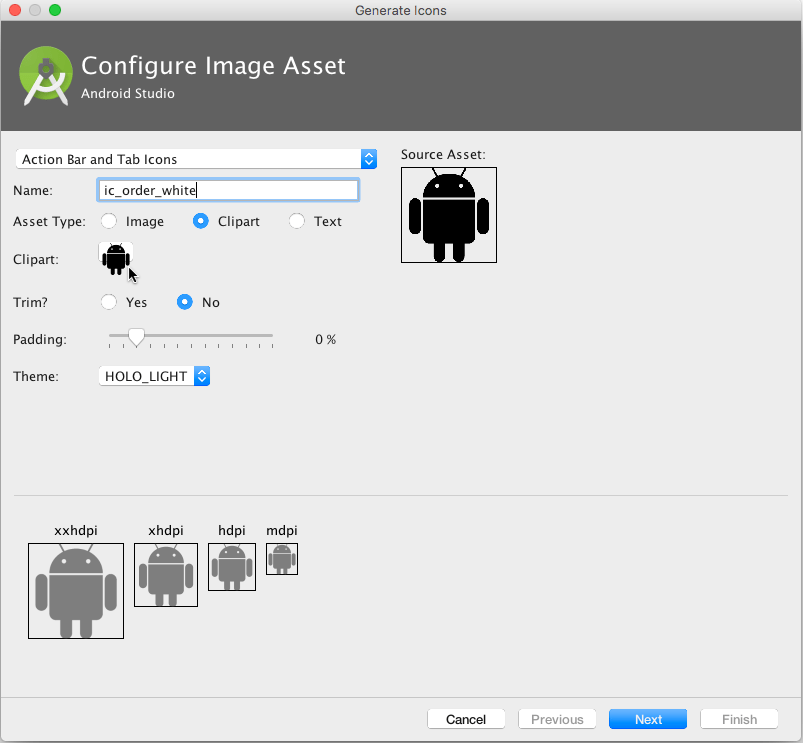The image size is (803, 743).
Task: Select the hdpi icon preview
Action: 231,566
